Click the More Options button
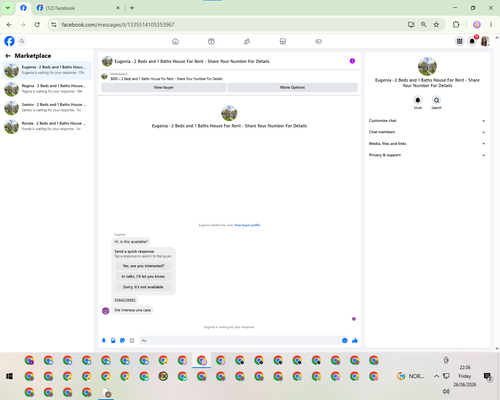The height and width of the screenshot is (400, 500). [x=292, y=87]
